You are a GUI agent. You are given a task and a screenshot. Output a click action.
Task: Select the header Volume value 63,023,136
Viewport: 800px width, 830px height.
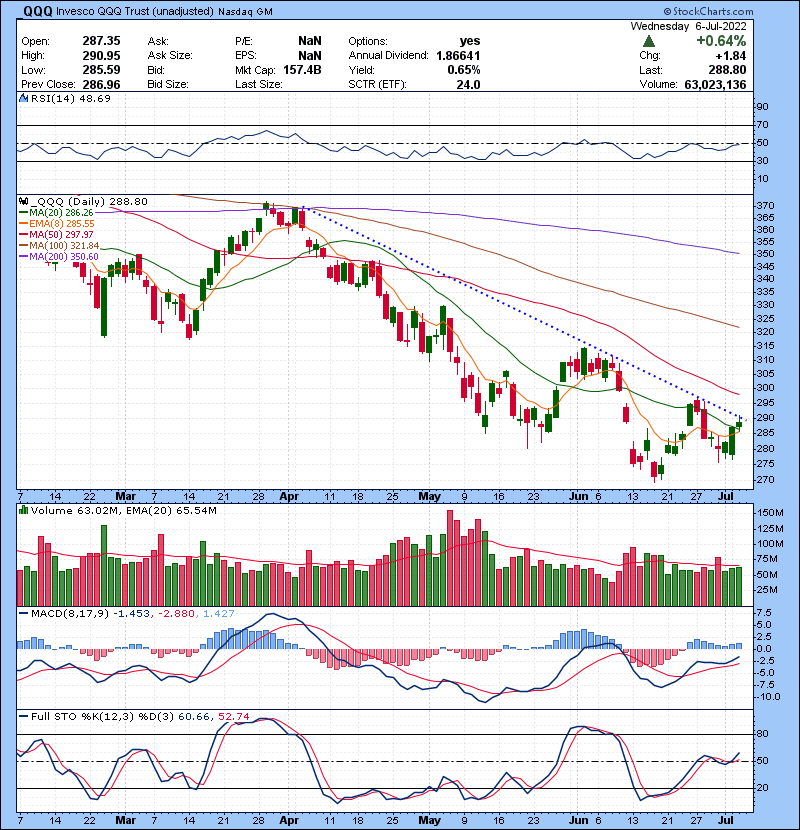[x=715, y=85]
